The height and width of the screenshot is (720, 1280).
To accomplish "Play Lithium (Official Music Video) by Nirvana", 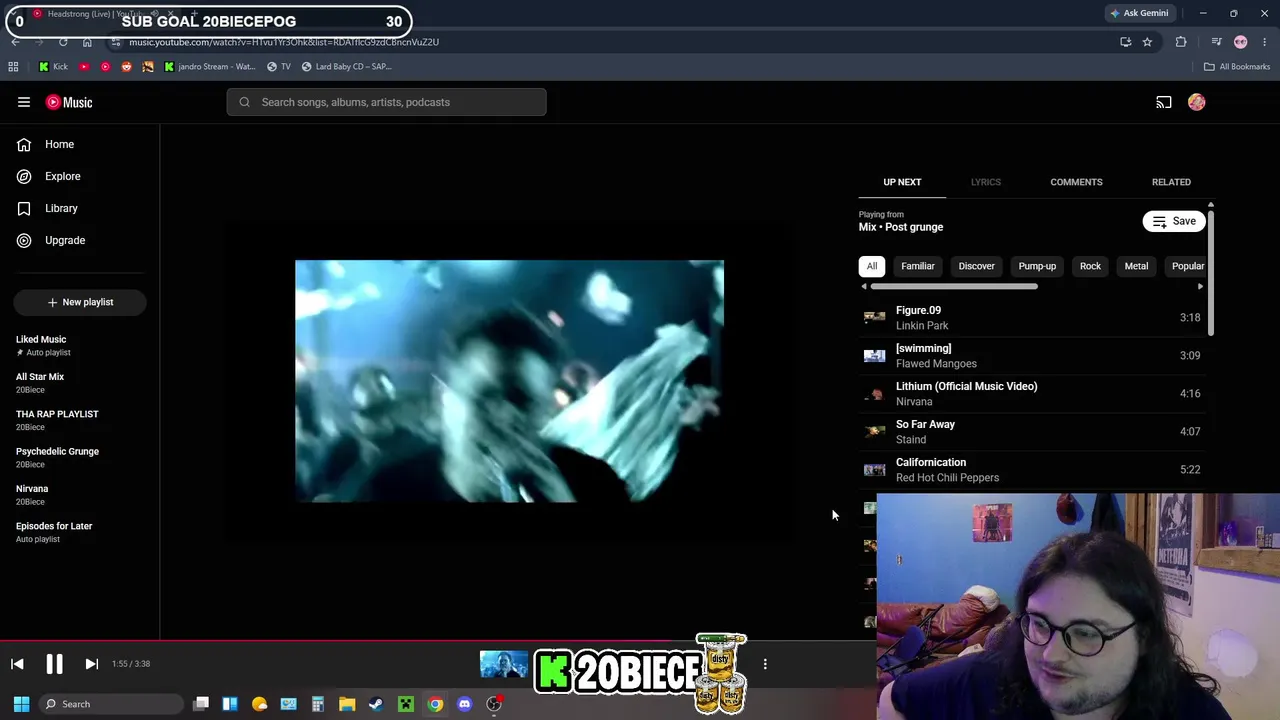I will (x=1032, y=394).
